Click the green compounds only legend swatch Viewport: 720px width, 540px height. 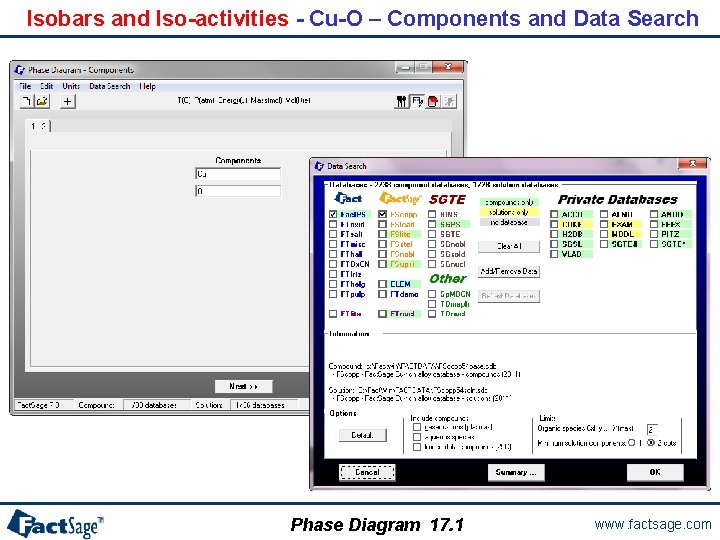click(x=509, y=202)
